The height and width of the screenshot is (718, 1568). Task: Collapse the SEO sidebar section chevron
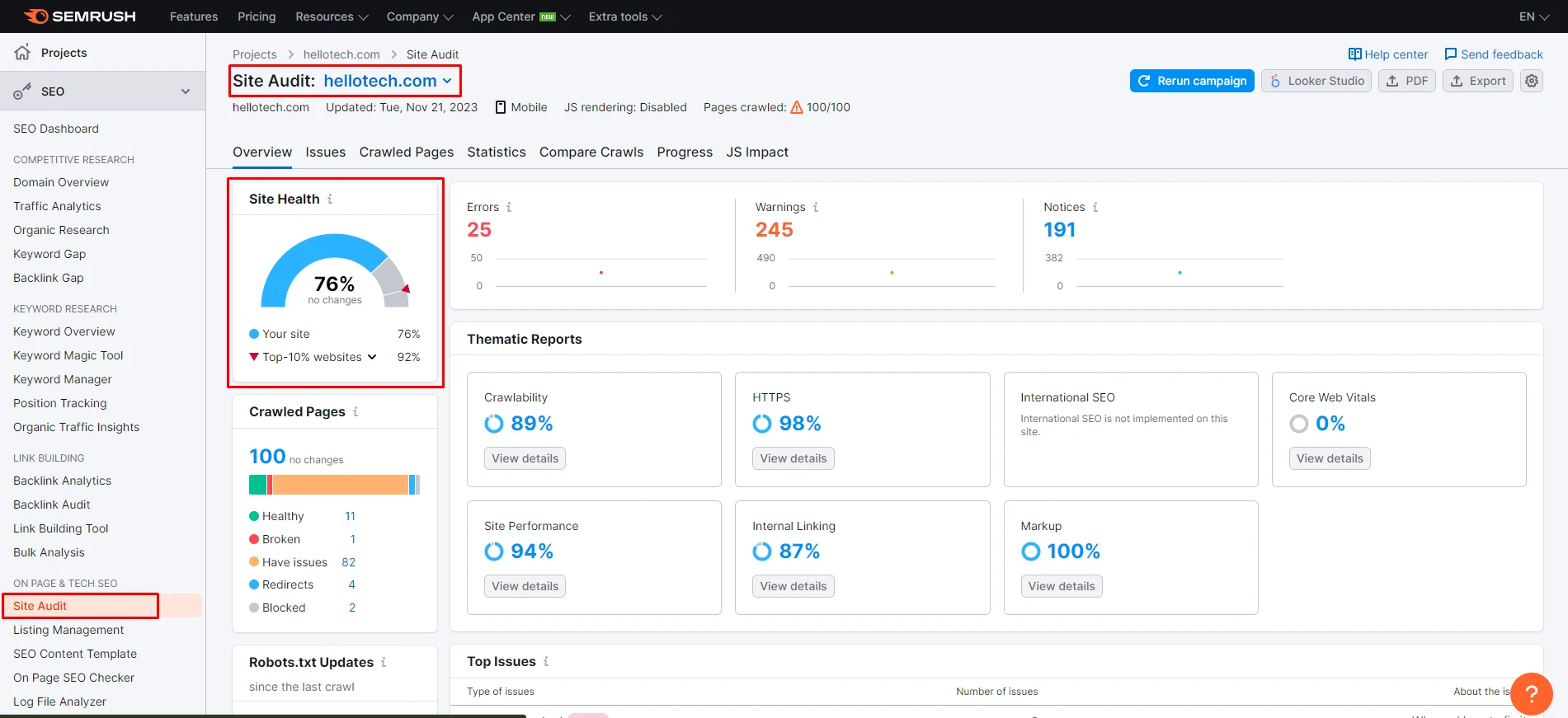[x=186, y=92]
